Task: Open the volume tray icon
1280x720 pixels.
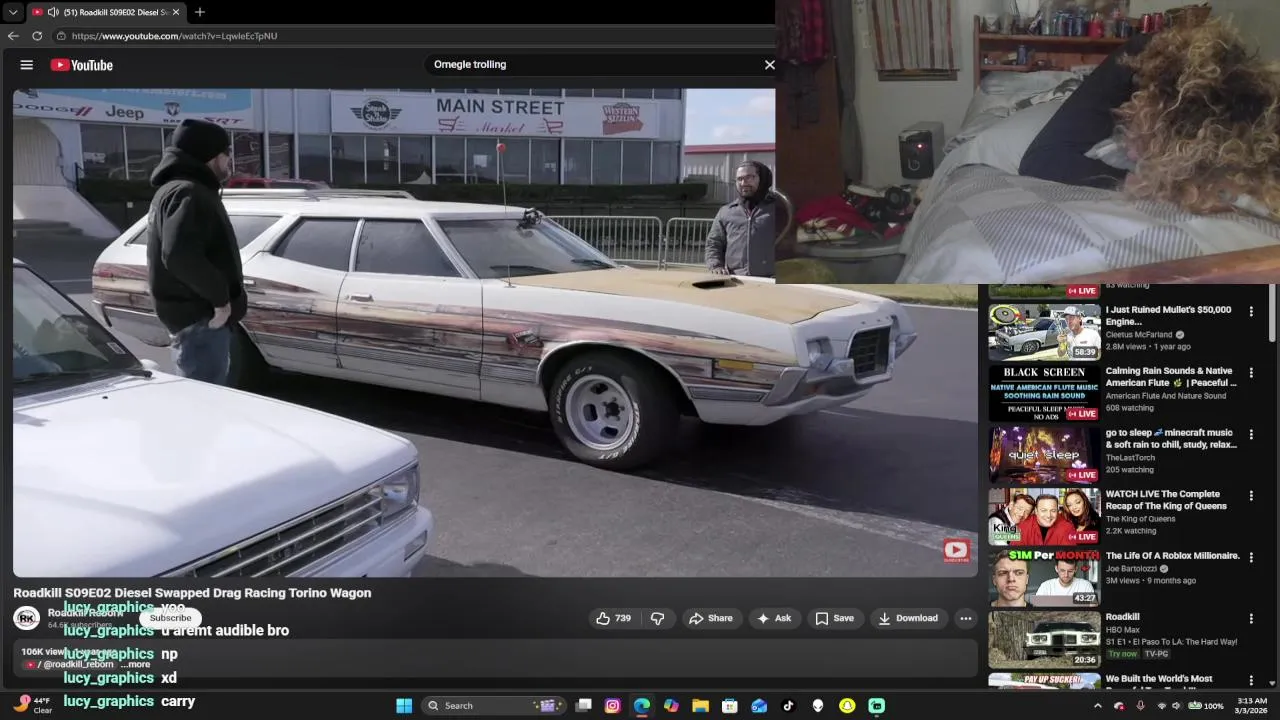Action: [1177, 705]
